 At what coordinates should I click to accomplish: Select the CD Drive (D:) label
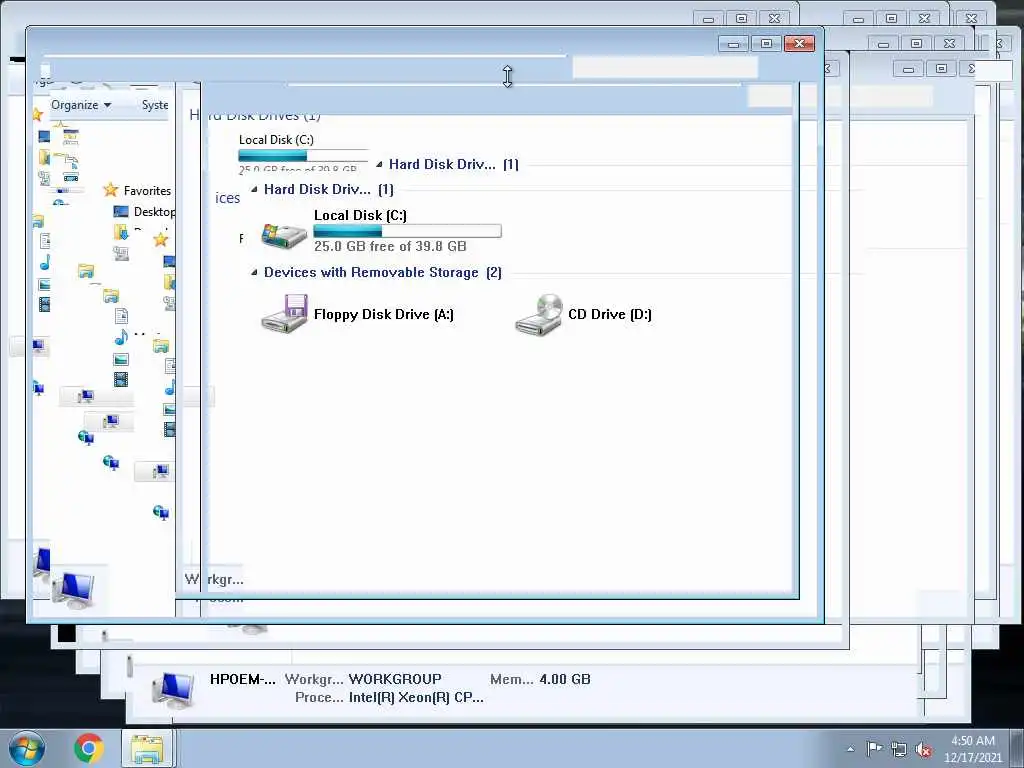(x=609, y=314)
